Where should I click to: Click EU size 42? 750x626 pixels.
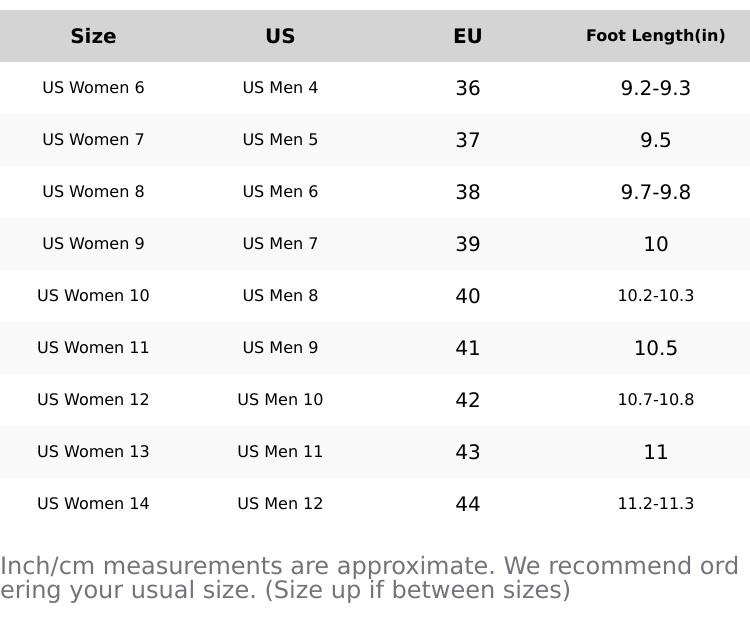(x=467, y=400)
